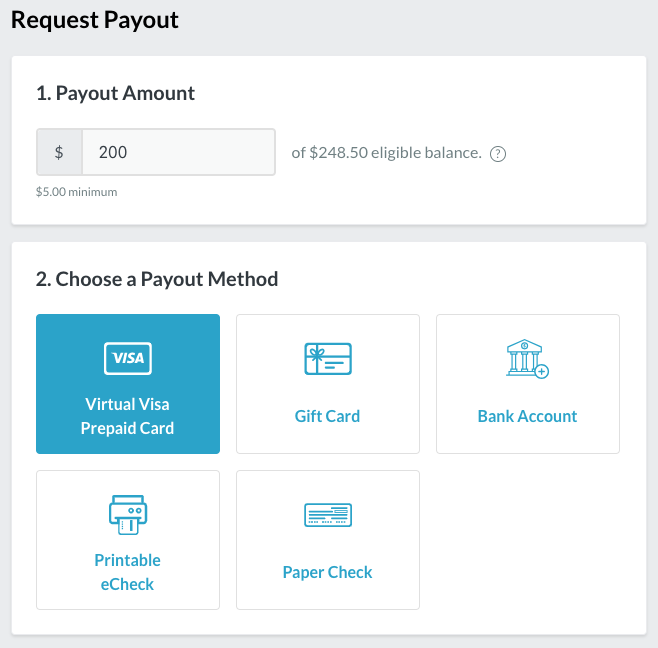Image resolution: width=658 pixels, height=648 pixels.
Task: Click the empty slot right of Paper Check
Action: point(528,540)
